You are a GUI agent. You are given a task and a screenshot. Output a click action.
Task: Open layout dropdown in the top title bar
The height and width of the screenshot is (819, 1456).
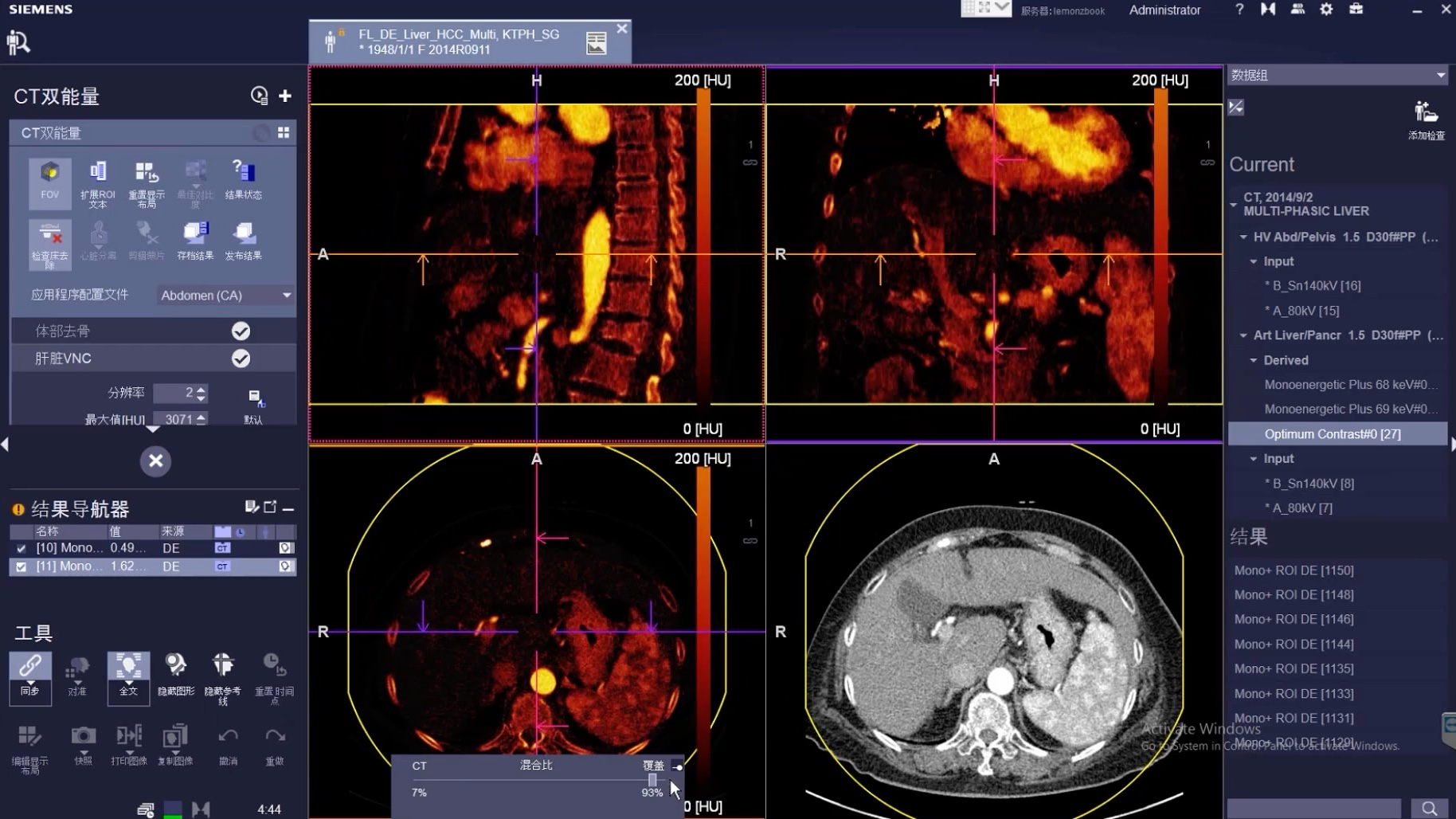point(1003,8)
